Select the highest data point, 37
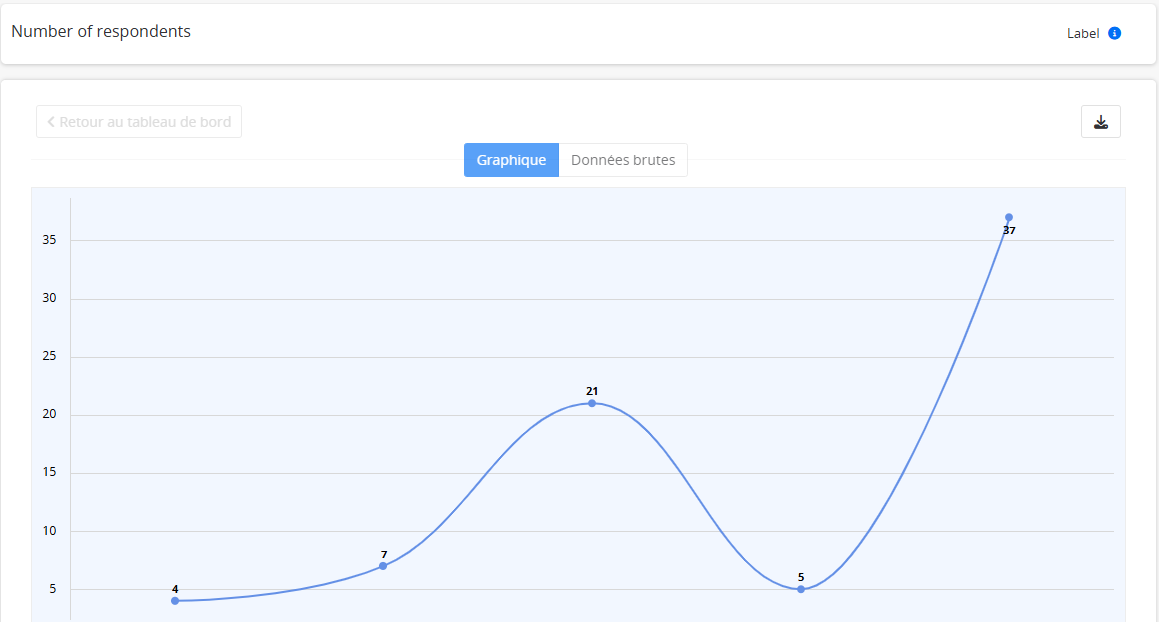The image size is (1159, 622). tap(1009, 217)
